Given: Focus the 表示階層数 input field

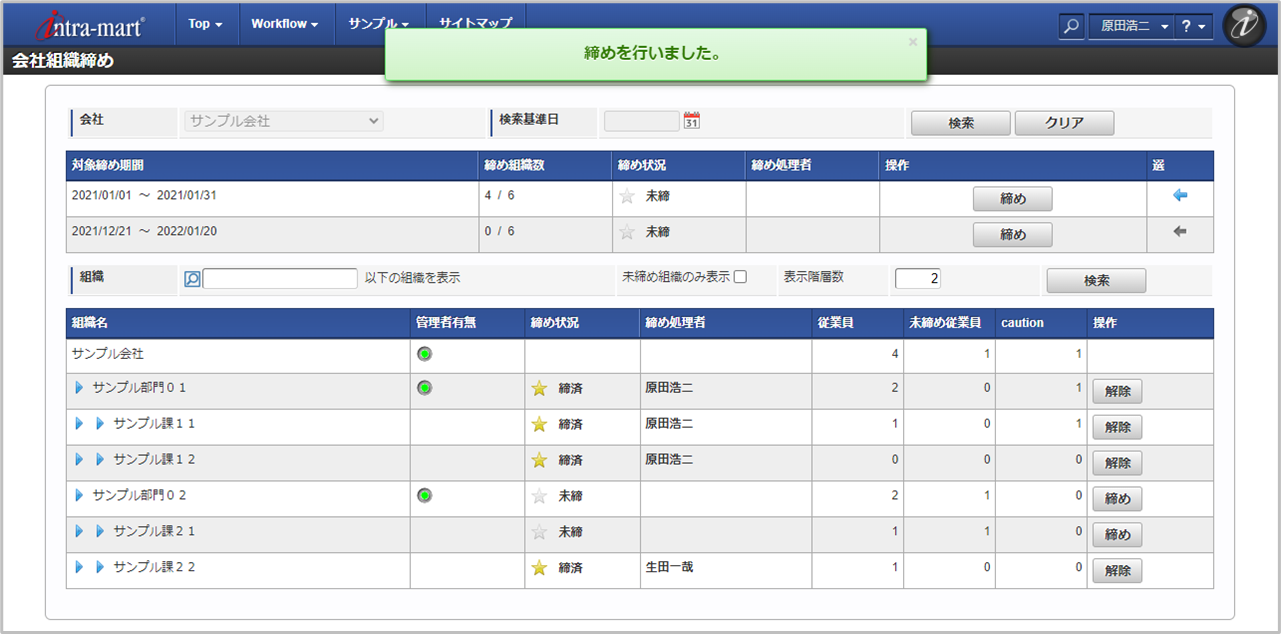Looking at the screenshot, I should click(918, 279).
